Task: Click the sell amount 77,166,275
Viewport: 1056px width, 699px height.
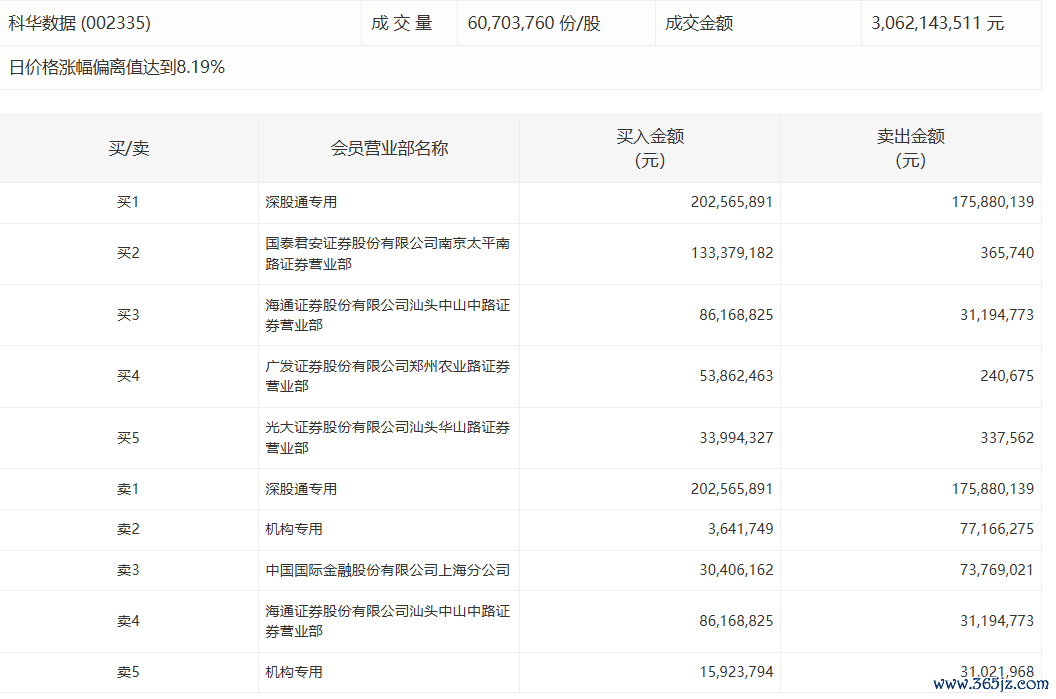Action: point(997,529)
